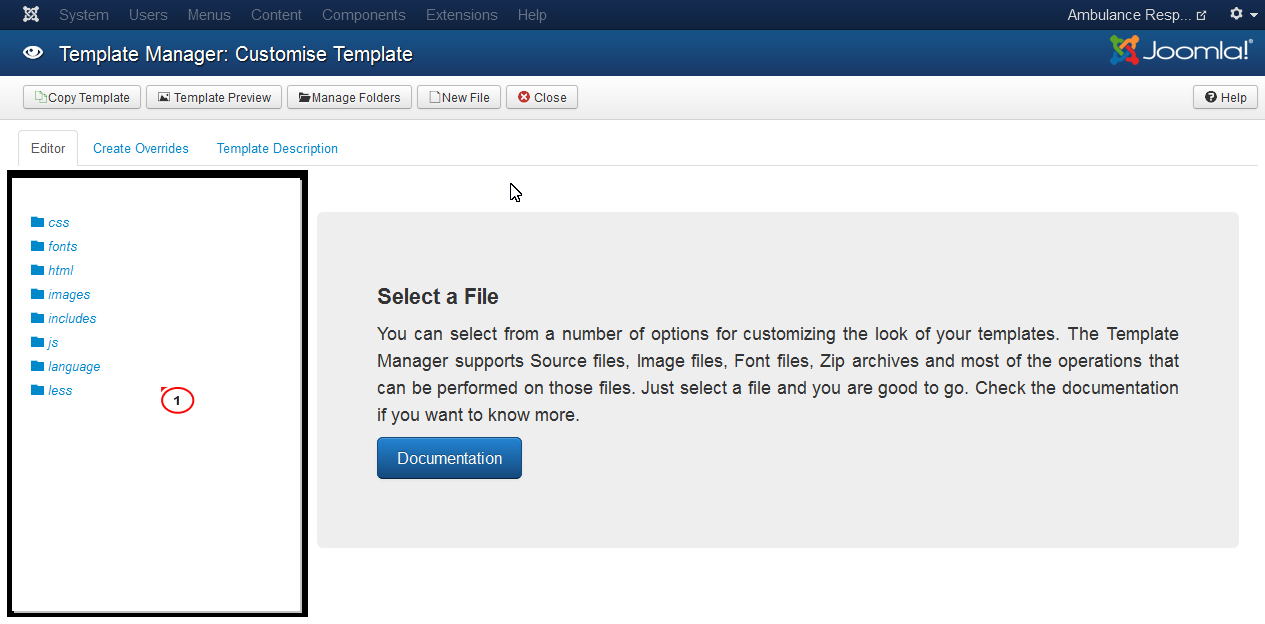Viewport: 1265px width, 624px height.
Task: Expand the css folder
Action: point(59,222)
